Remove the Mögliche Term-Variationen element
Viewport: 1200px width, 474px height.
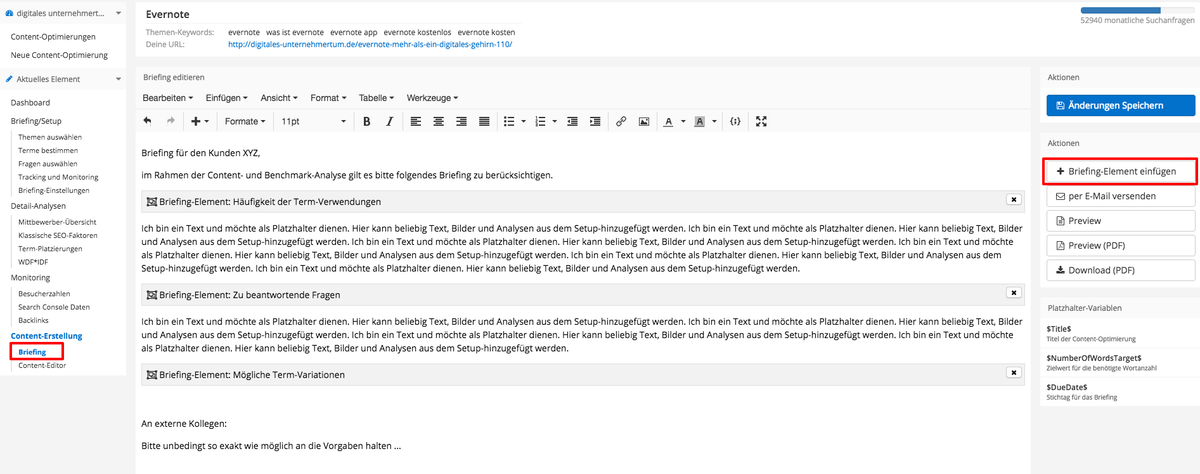tap(1013, 373)
